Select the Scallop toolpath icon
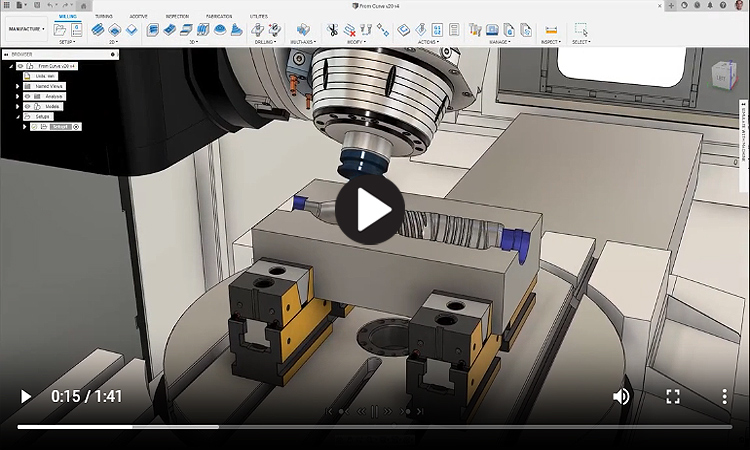 click(x=220, y=30)
